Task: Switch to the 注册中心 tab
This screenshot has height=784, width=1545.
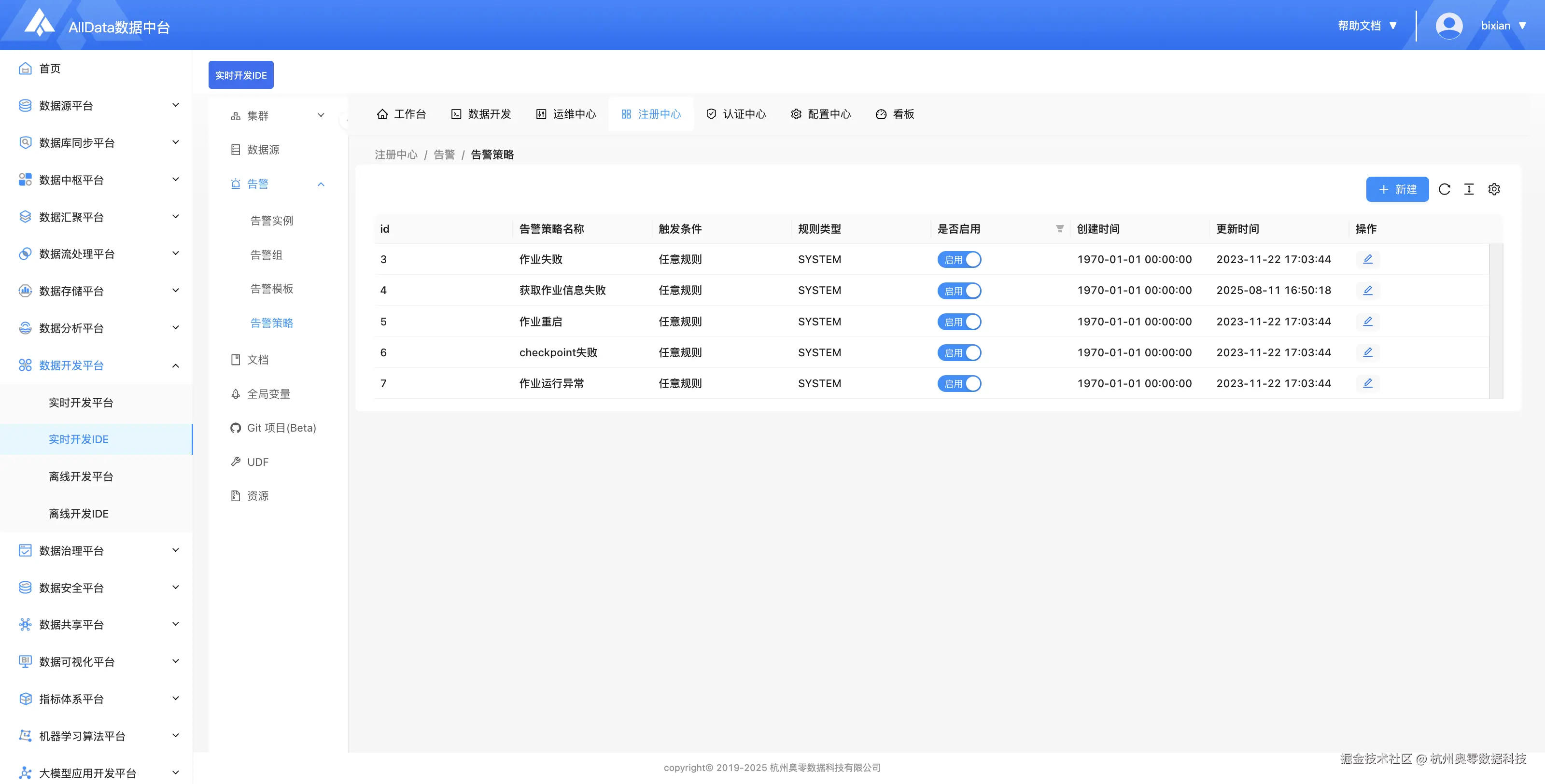Action: pos(651,114)
